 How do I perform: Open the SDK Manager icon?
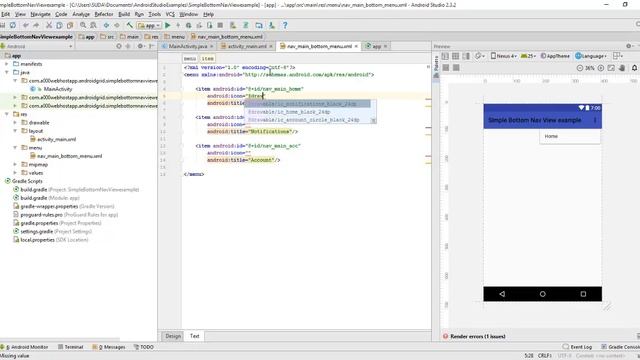pyautogui.click(x=271, y=25)
